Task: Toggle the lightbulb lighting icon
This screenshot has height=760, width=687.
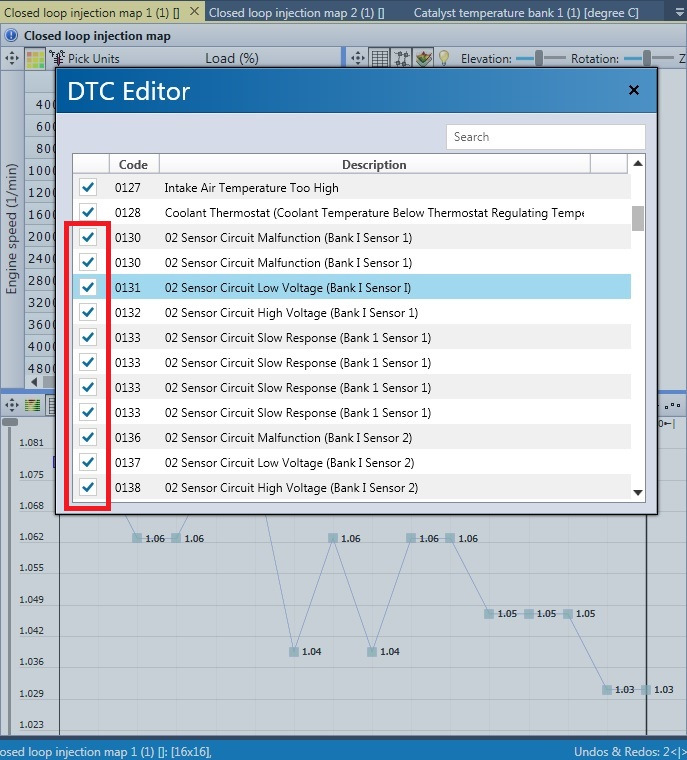Action: point(444,58)
